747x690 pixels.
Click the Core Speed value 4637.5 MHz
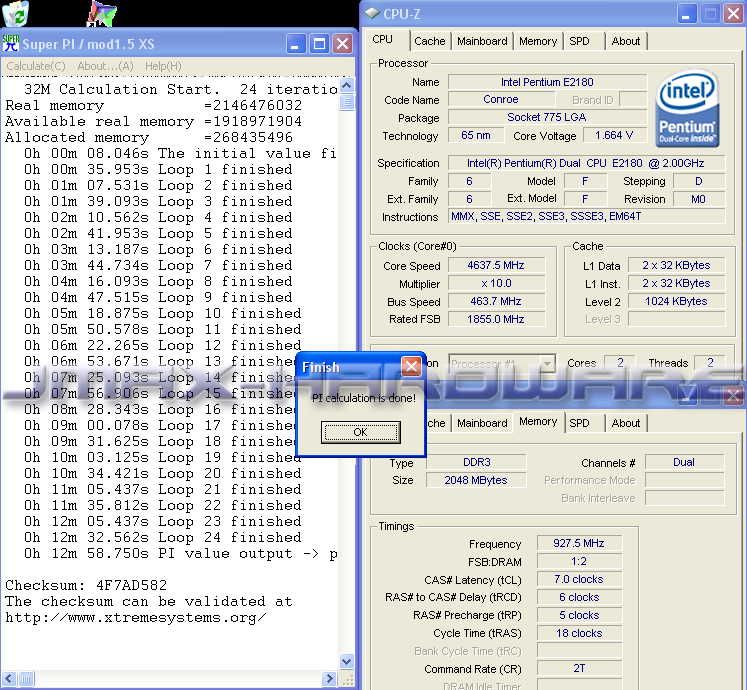coord(496,265)
